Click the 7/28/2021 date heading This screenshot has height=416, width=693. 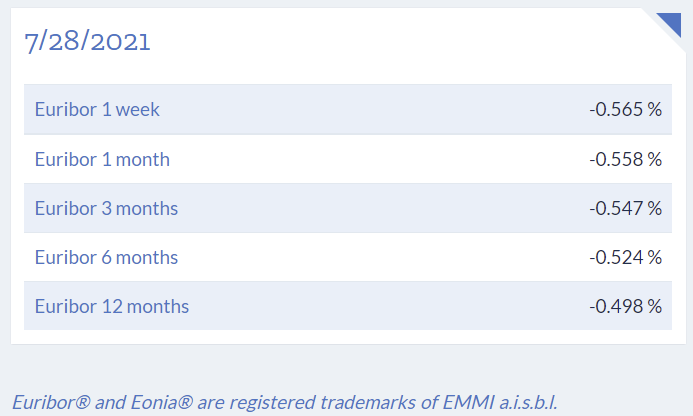click(87, 41)
